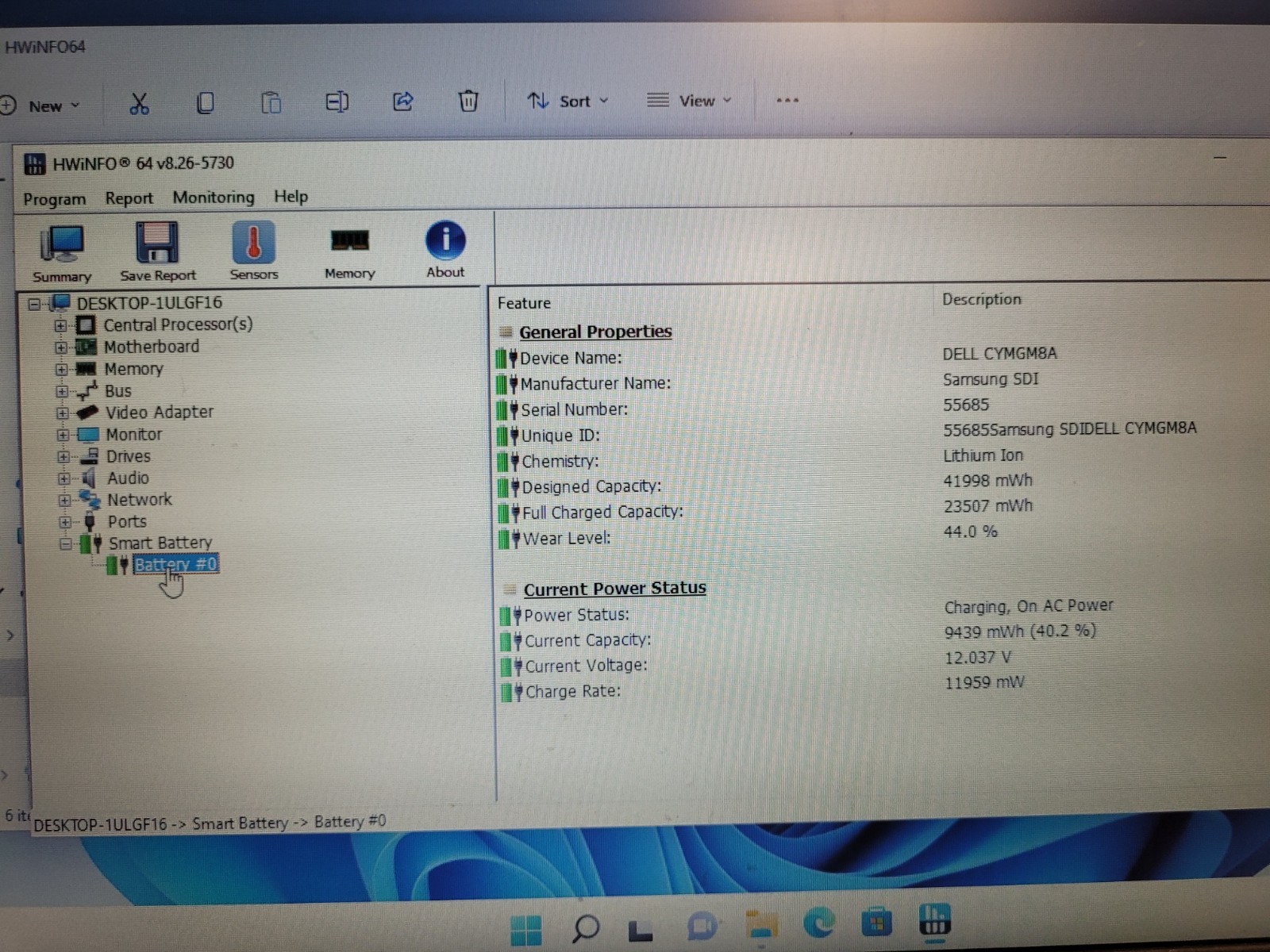Click the Description column header

982,299
